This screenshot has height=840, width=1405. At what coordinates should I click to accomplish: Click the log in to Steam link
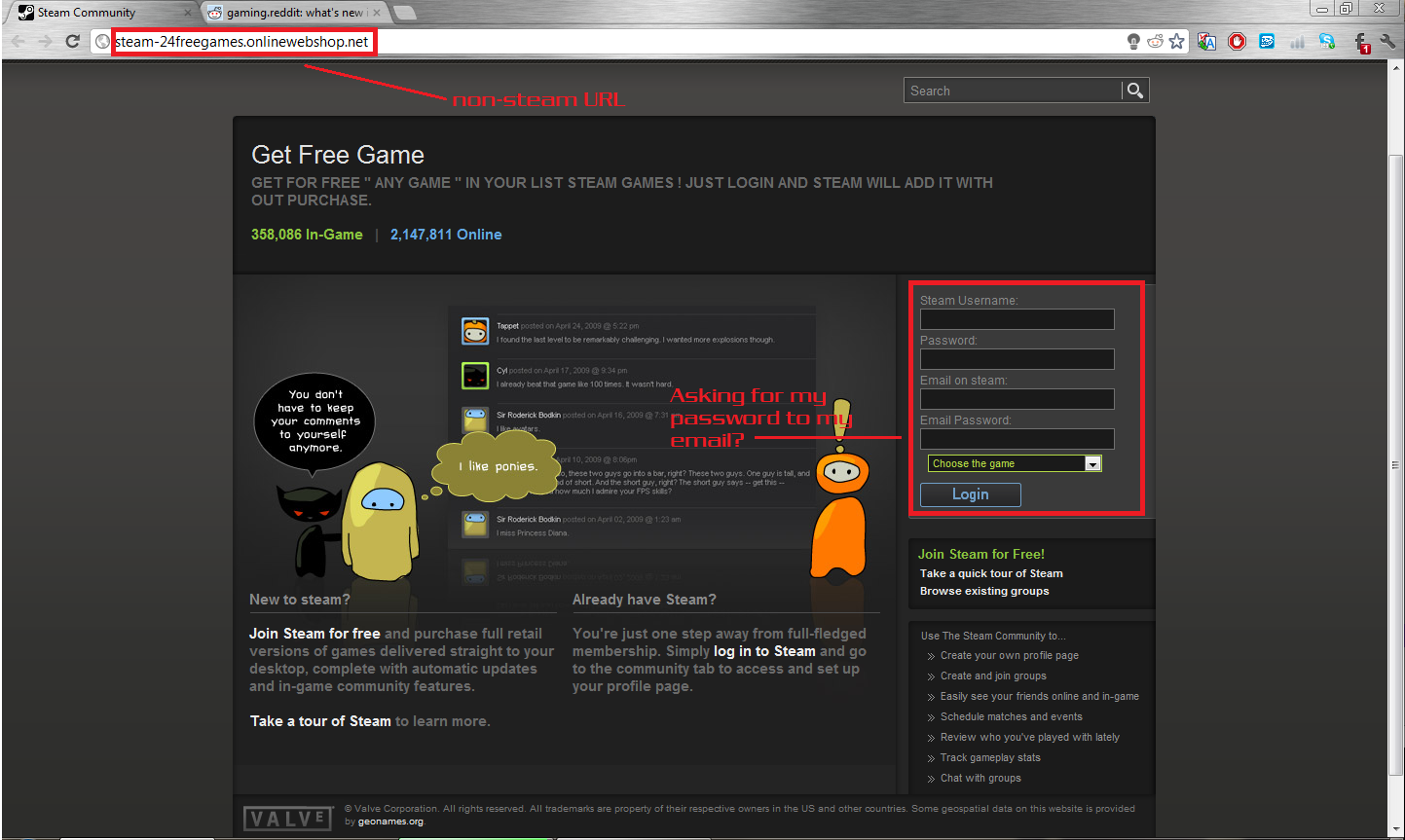(x=764, y=651)
